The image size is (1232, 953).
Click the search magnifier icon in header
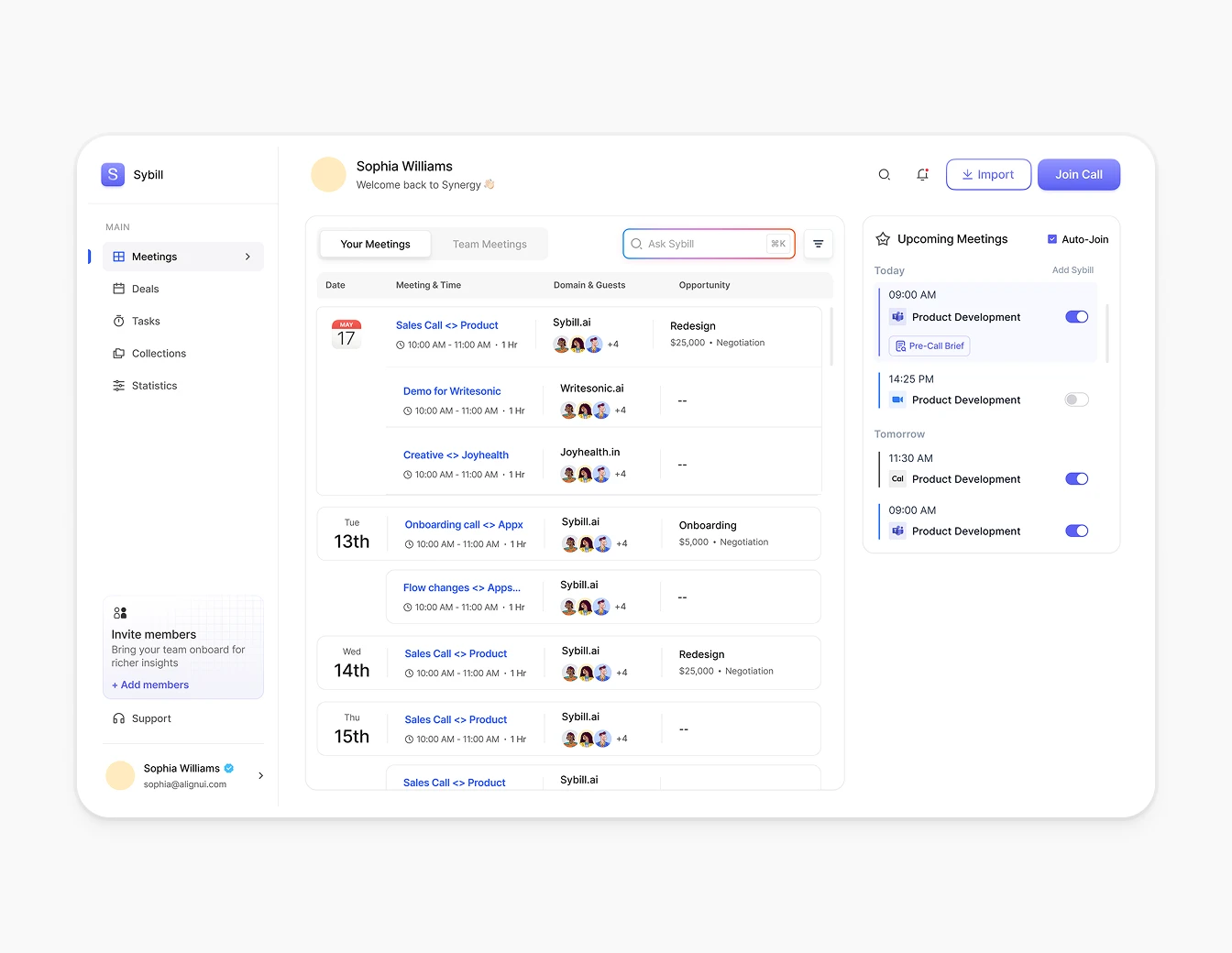pos(884,175)
